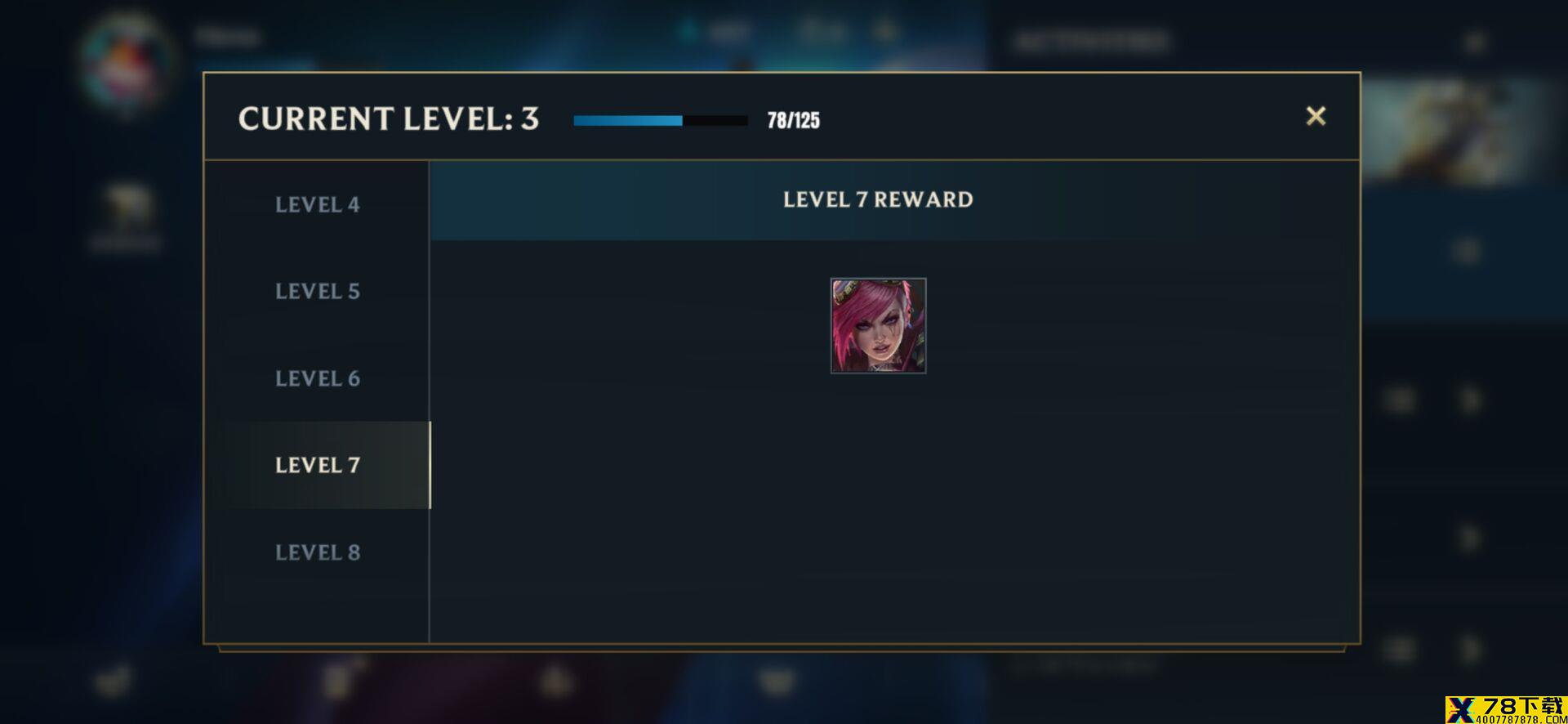Click the blue level XP progress bar
Viewport: 1568px width, 724px height.
point(660,120)
